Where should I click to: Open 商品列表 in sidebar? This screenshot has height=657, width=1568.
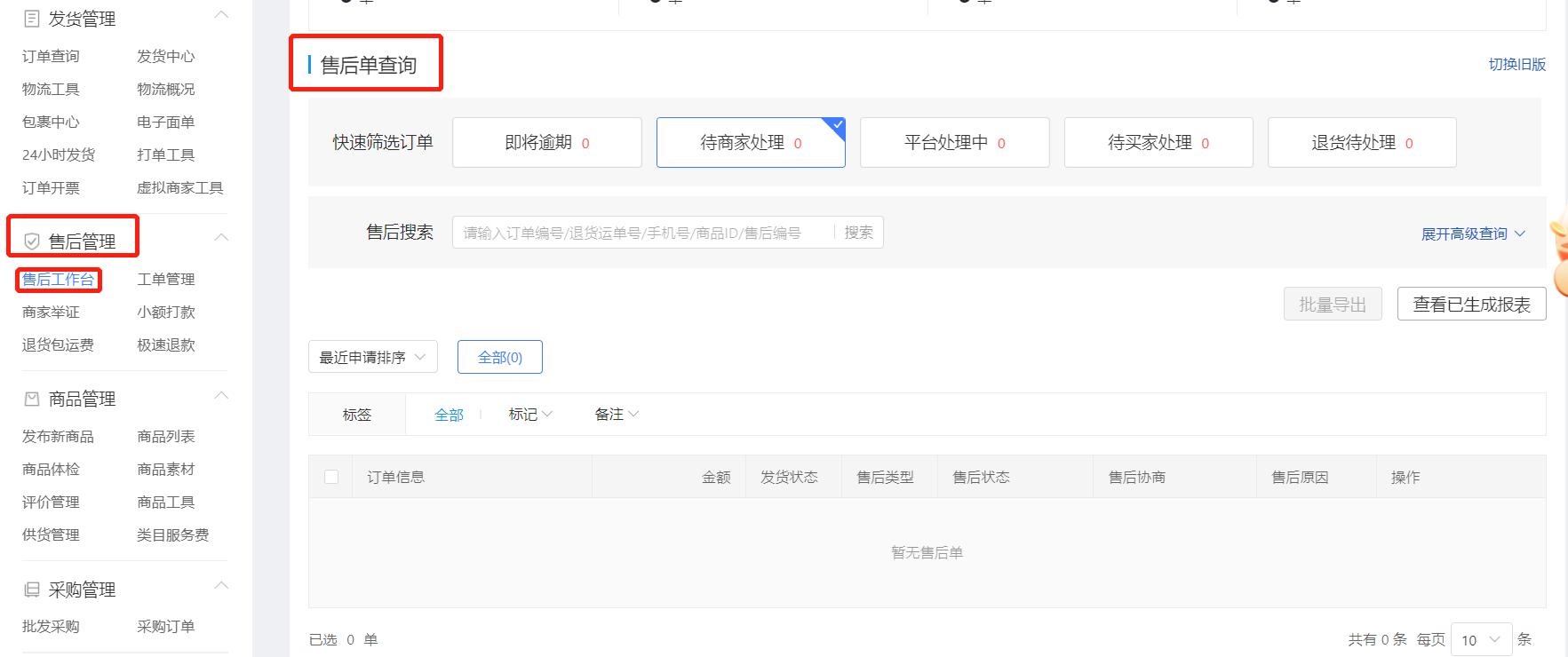165,436
